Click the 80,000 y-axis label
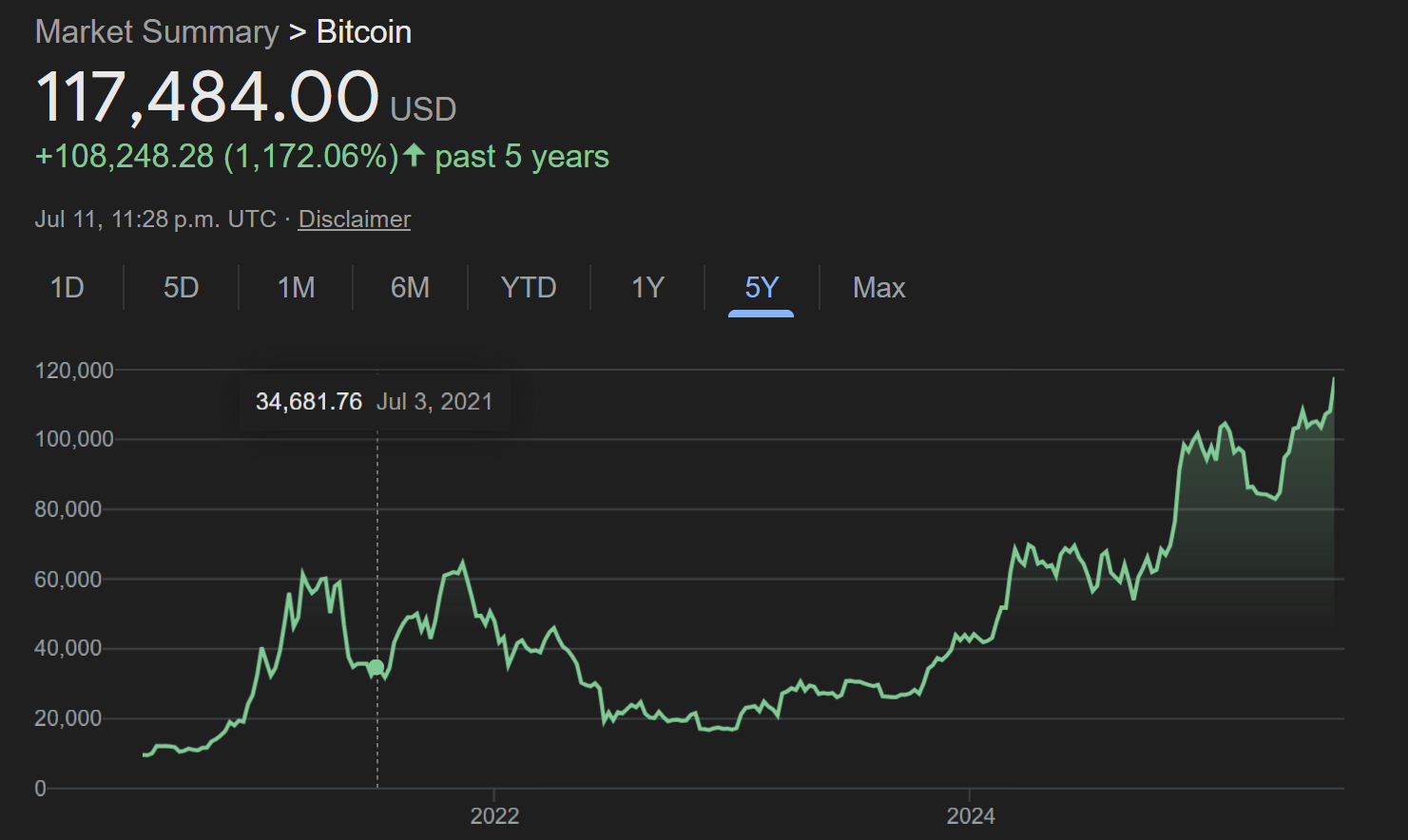Screen dimensions: 1408x840 [68, 509]
